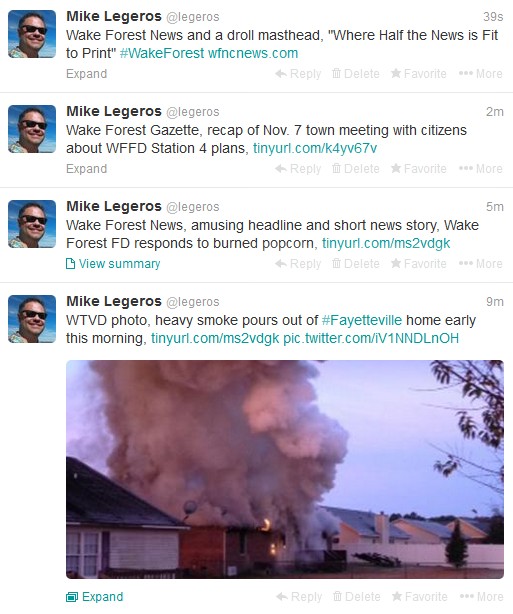Open More menu on droll masthead tweet

point(480,74)
